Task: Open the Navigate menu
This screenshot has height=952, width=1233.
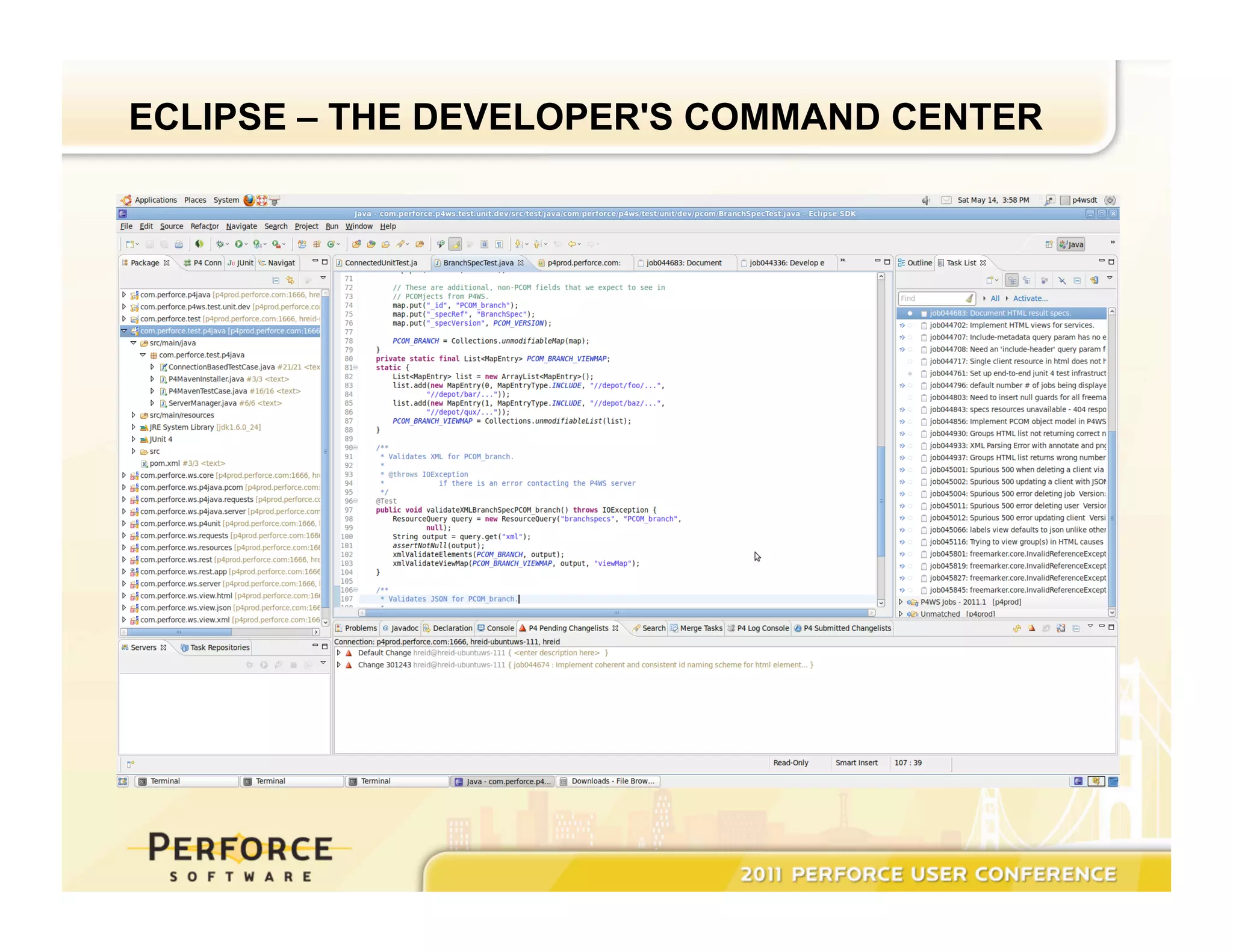Action: [241, 226]
